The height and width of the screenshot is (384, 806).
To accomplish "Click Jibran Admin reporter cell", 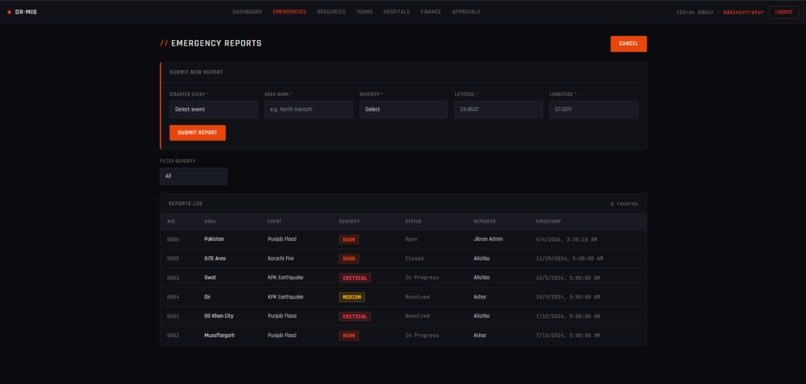I will tap(488, 239).
